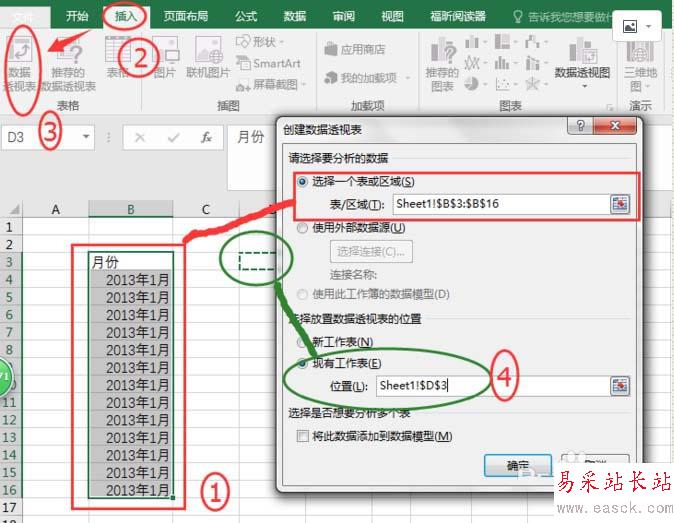The height and width of the screenshot is (523, 674).
Task: Click cell B3 containing 月份
Action: (x=131, y=262)
